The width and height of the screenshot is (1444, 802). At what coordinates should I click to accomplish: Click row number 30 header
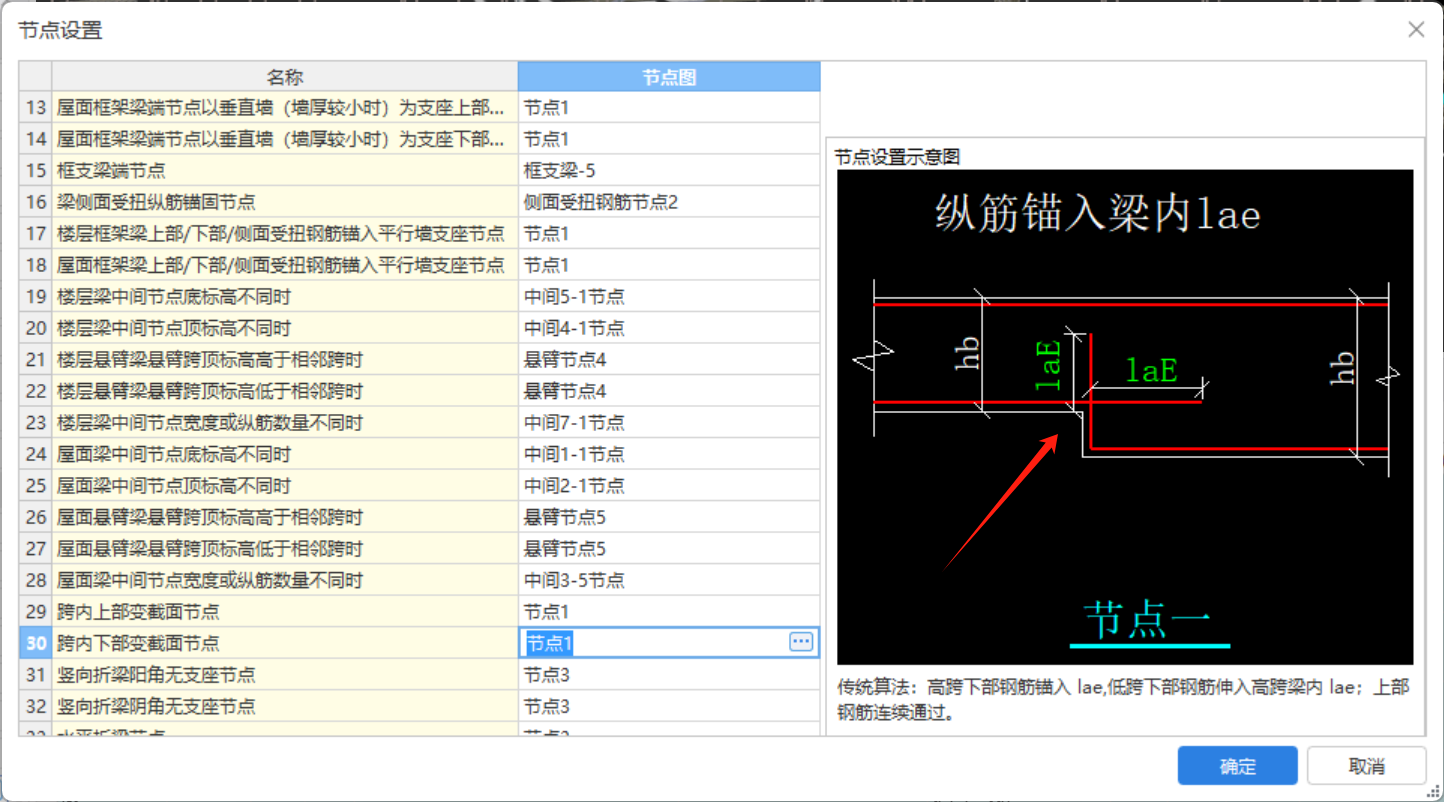point(36,643)
